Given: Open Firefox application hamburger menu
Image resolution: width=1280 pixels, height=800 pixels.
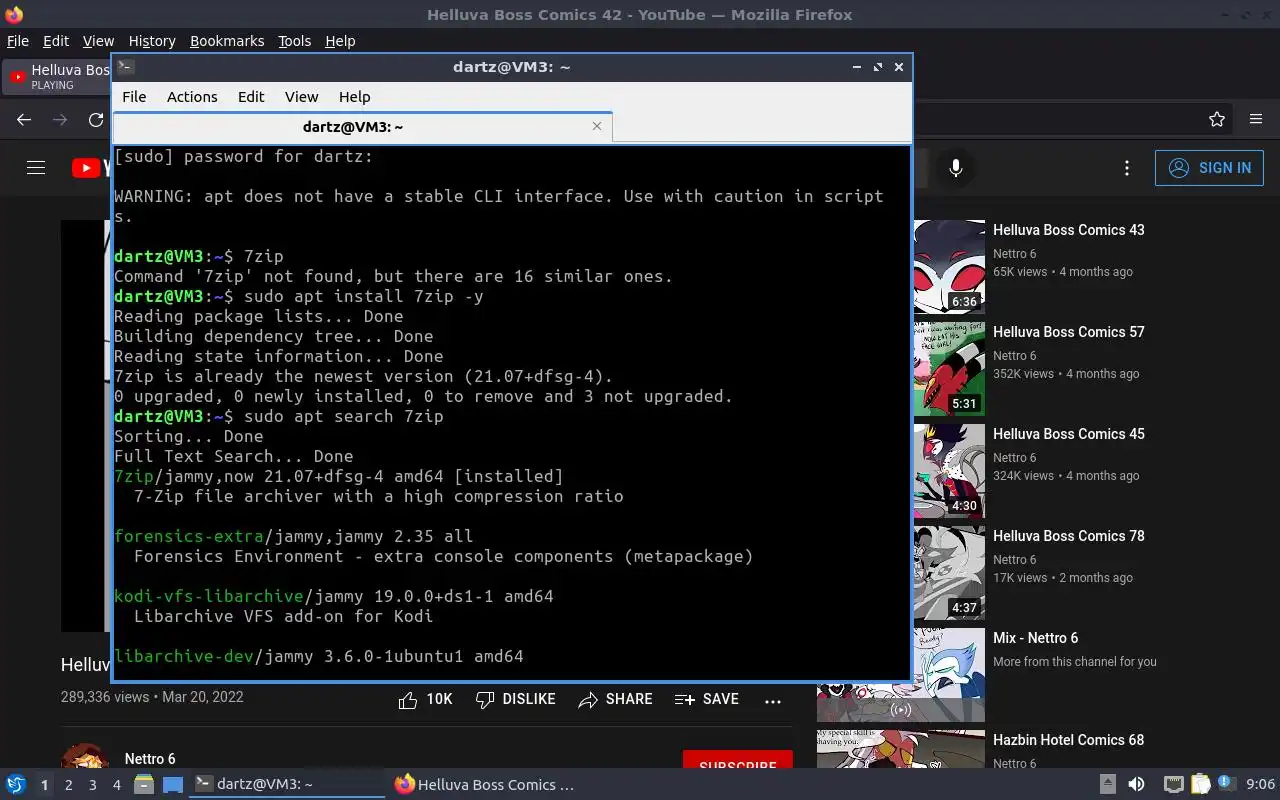Looking at the screenshot, I should 1256,120.
